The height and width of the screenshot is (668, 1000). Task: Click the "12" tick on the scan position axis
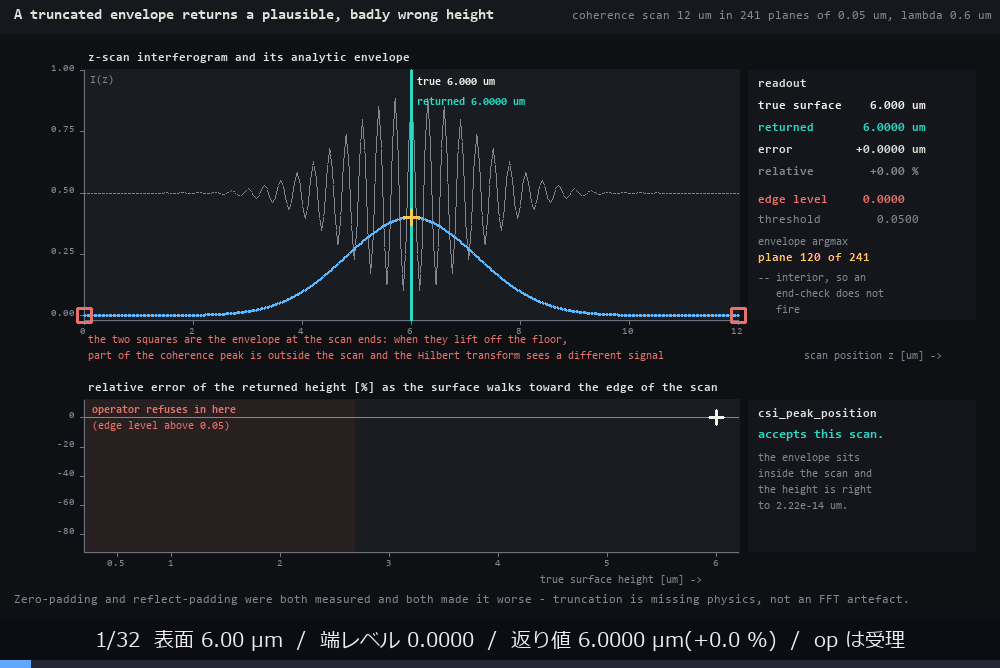737,330
